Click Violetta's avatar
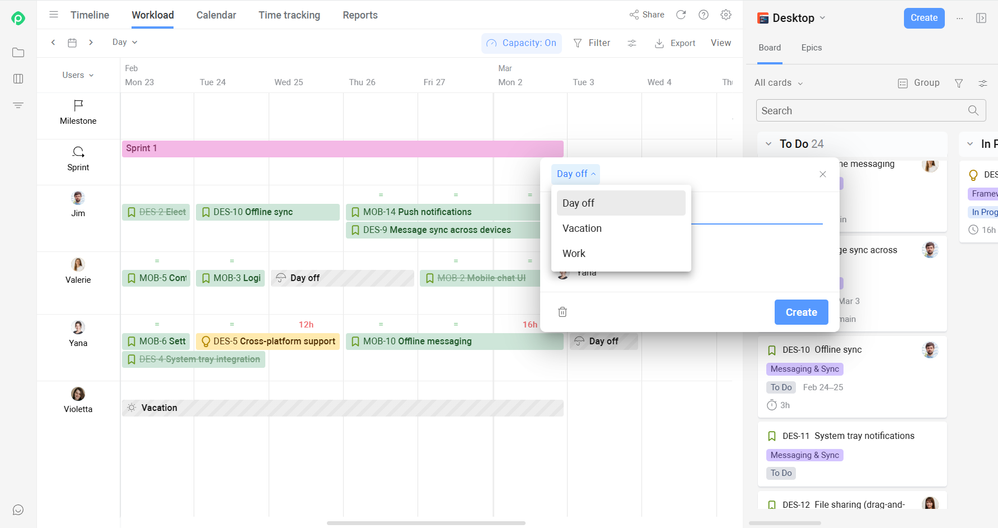998x528 pixels. tap(78, 394)
